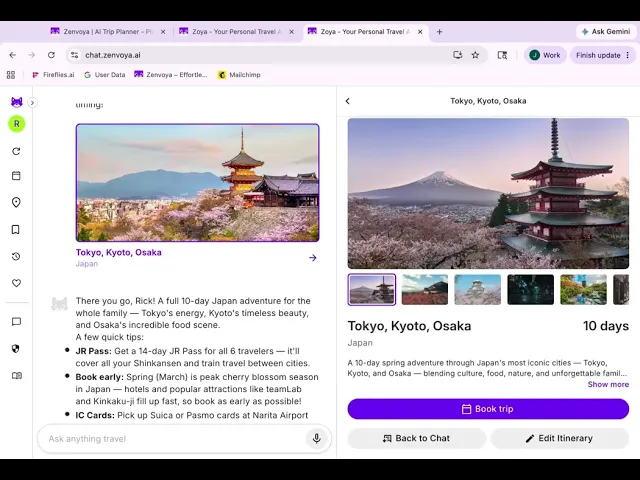The height and width of the screenshot is (480, 640).
Task: Open Chrome three-dot menu
Action: (628, 55)
